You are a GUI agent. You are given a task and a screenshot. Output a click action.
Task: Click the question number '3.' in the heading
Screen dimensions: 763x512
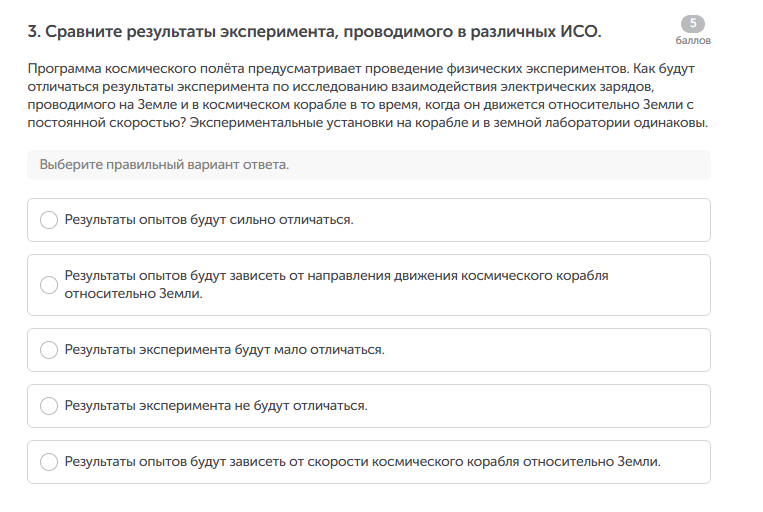click(x=34, y=32)
